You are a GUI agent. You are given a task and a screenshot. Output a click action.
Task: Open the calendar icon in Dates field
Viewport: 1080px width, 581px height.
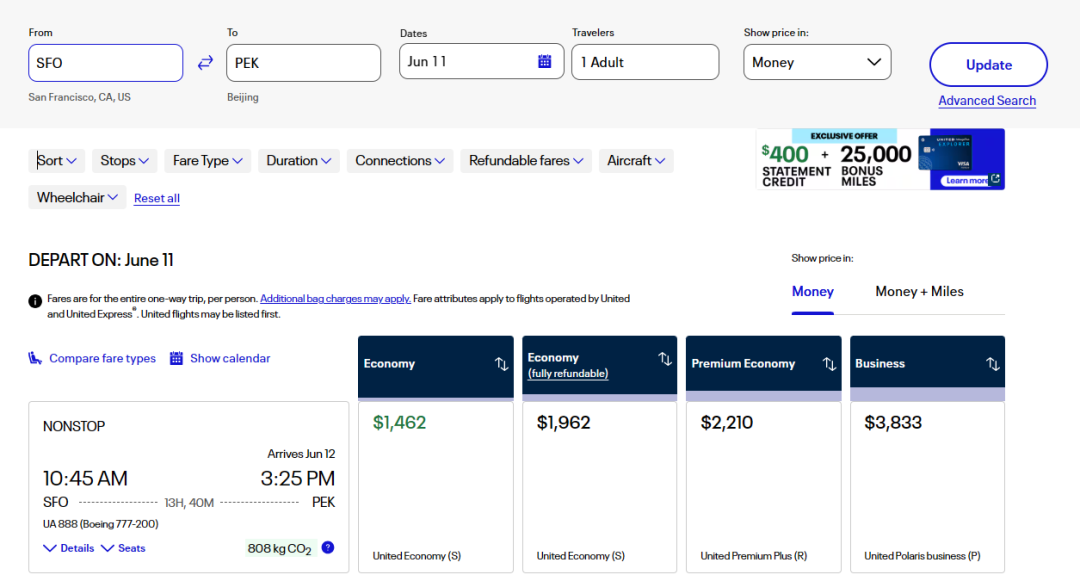(x=545, y=62)
